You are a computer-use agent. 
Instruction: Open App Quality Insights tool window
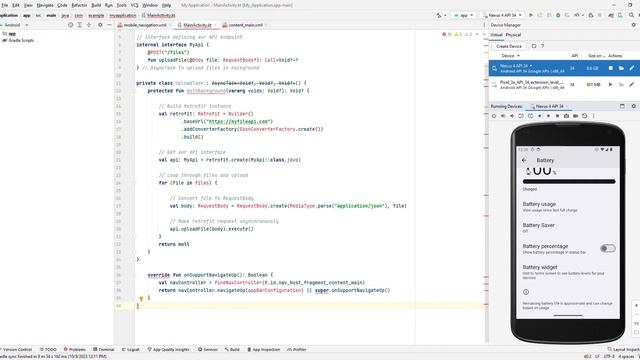click(169, 349)
